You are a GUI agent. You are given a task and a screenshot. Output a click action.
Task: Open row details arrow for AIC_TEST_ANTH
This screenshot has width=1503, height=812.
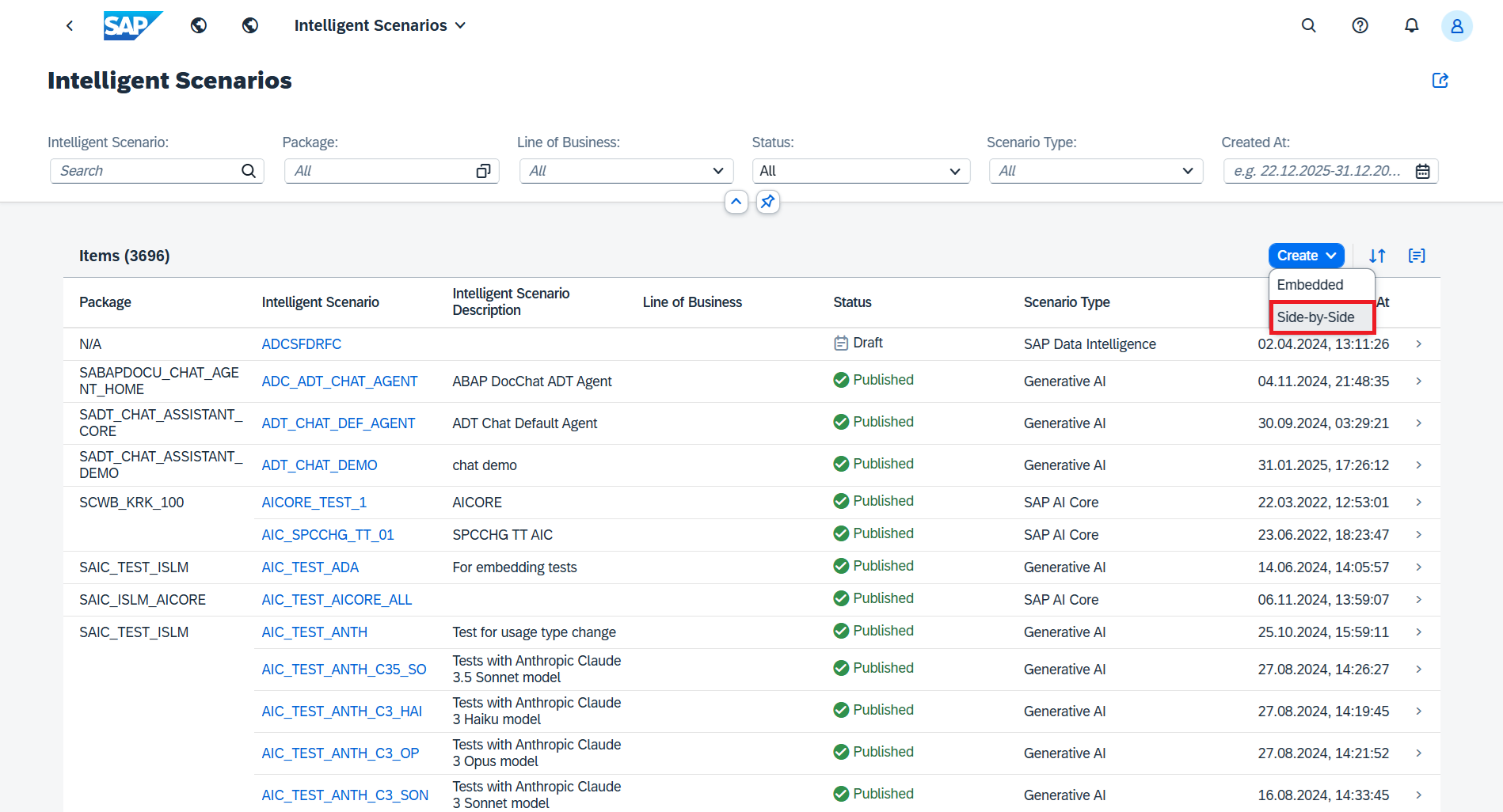[x=1419, y=632]
